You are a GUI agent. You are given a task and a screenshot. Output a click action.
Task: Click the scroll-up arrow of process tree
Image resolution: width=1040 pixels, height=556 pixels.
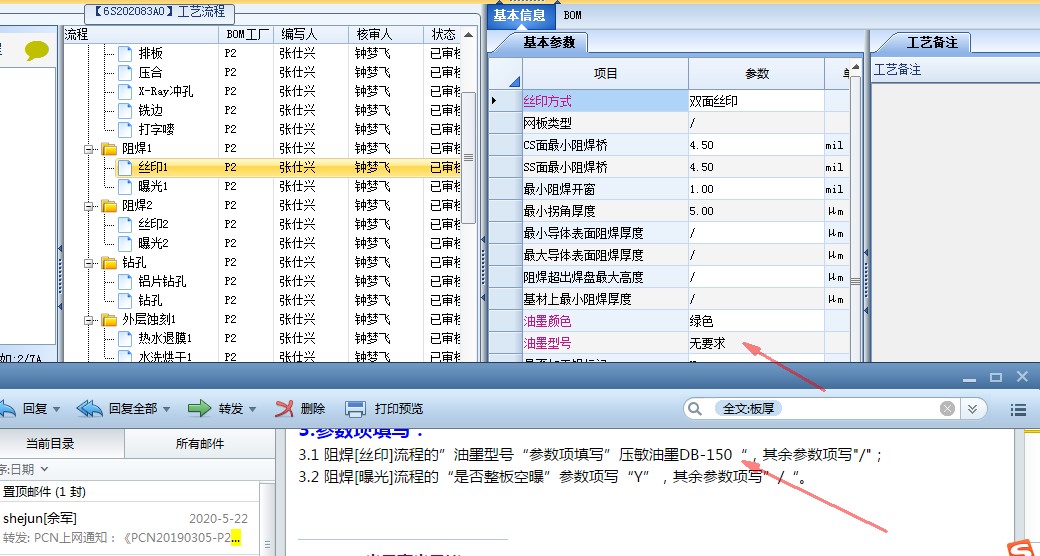(469, 35)
